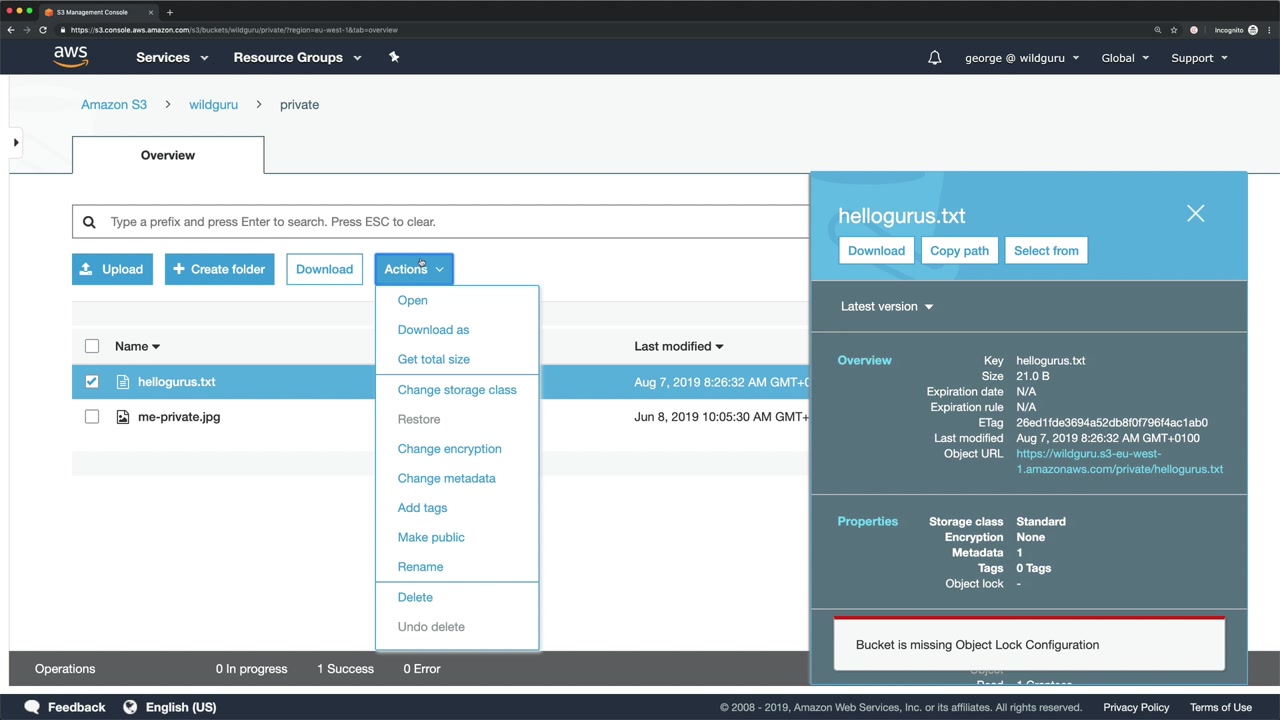Uncheck the hellogurus.txt row checkbox
The image size is (1280, 720).
(x=92, y=382)
